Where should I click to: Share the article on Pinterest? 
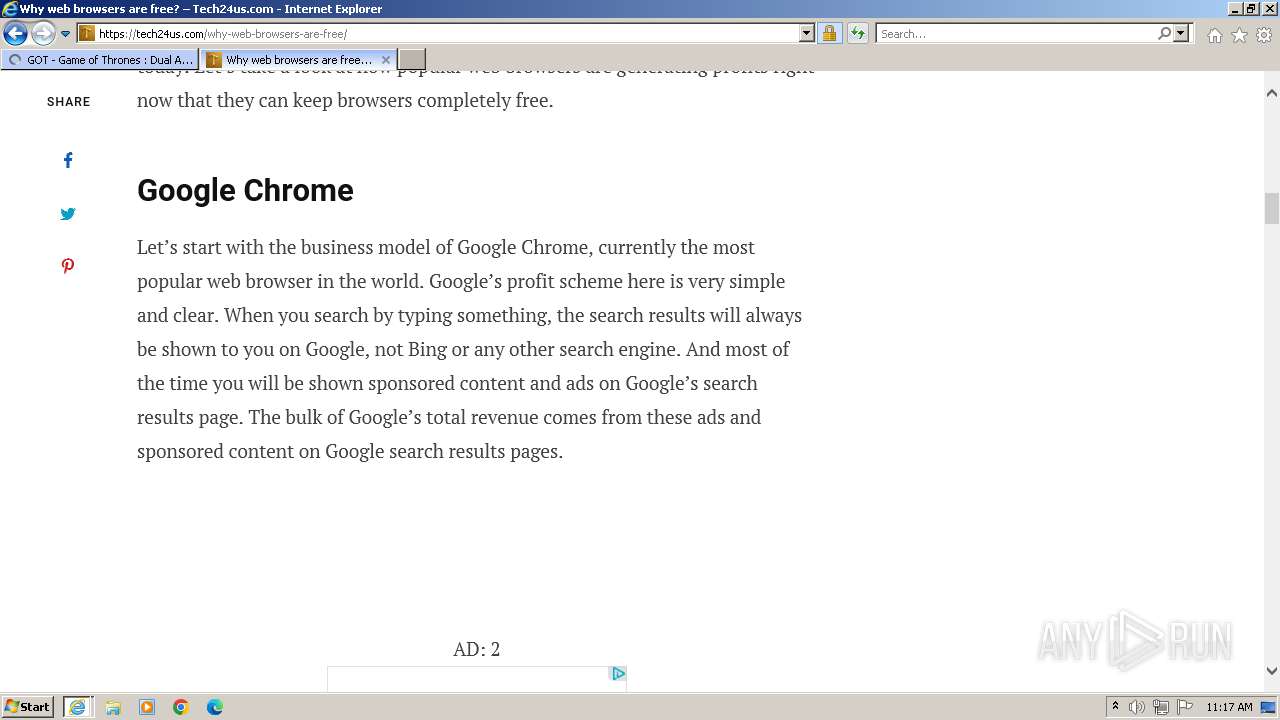click(x=68, y=266)
